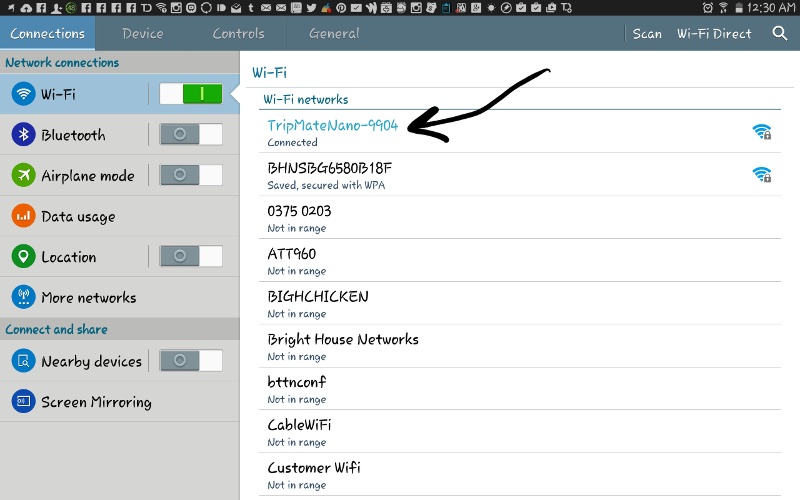Tap the Nearby devices icon
The width and height of the screenshot is (800, 500).
[23, 361]
